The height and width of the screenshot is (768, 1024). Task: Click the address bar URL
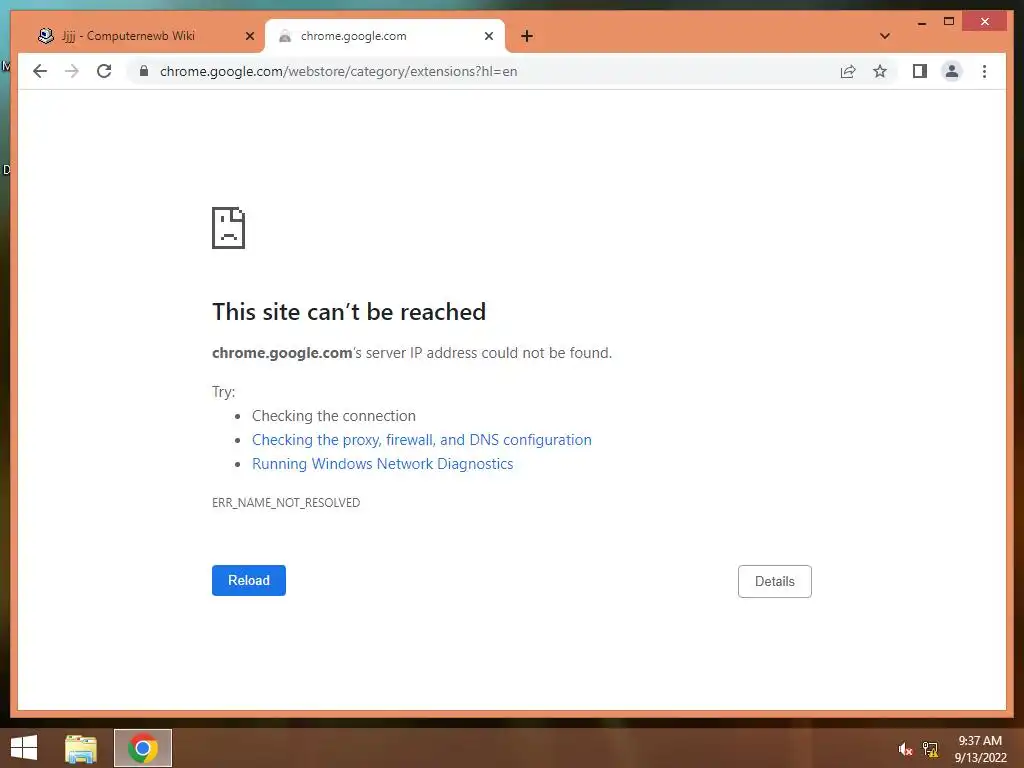coord(338,71)
